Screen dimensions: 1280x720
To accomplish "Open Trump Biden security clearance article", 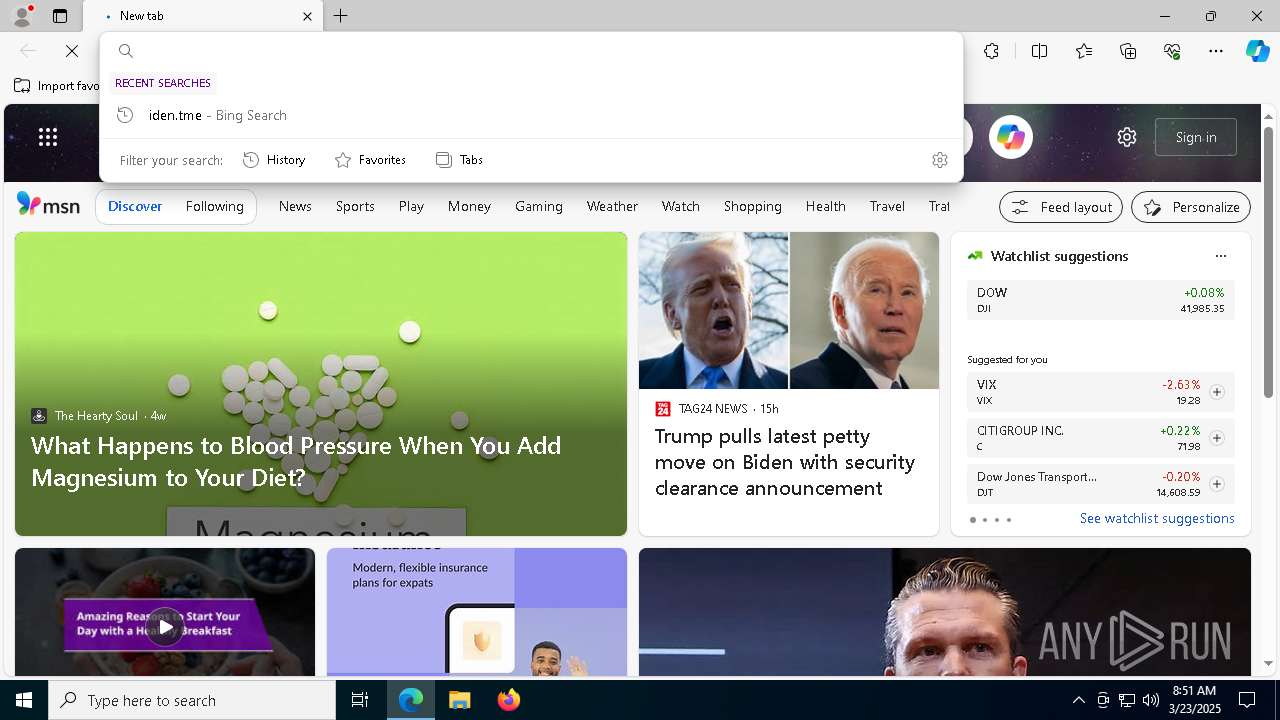I will coord(785,462).
